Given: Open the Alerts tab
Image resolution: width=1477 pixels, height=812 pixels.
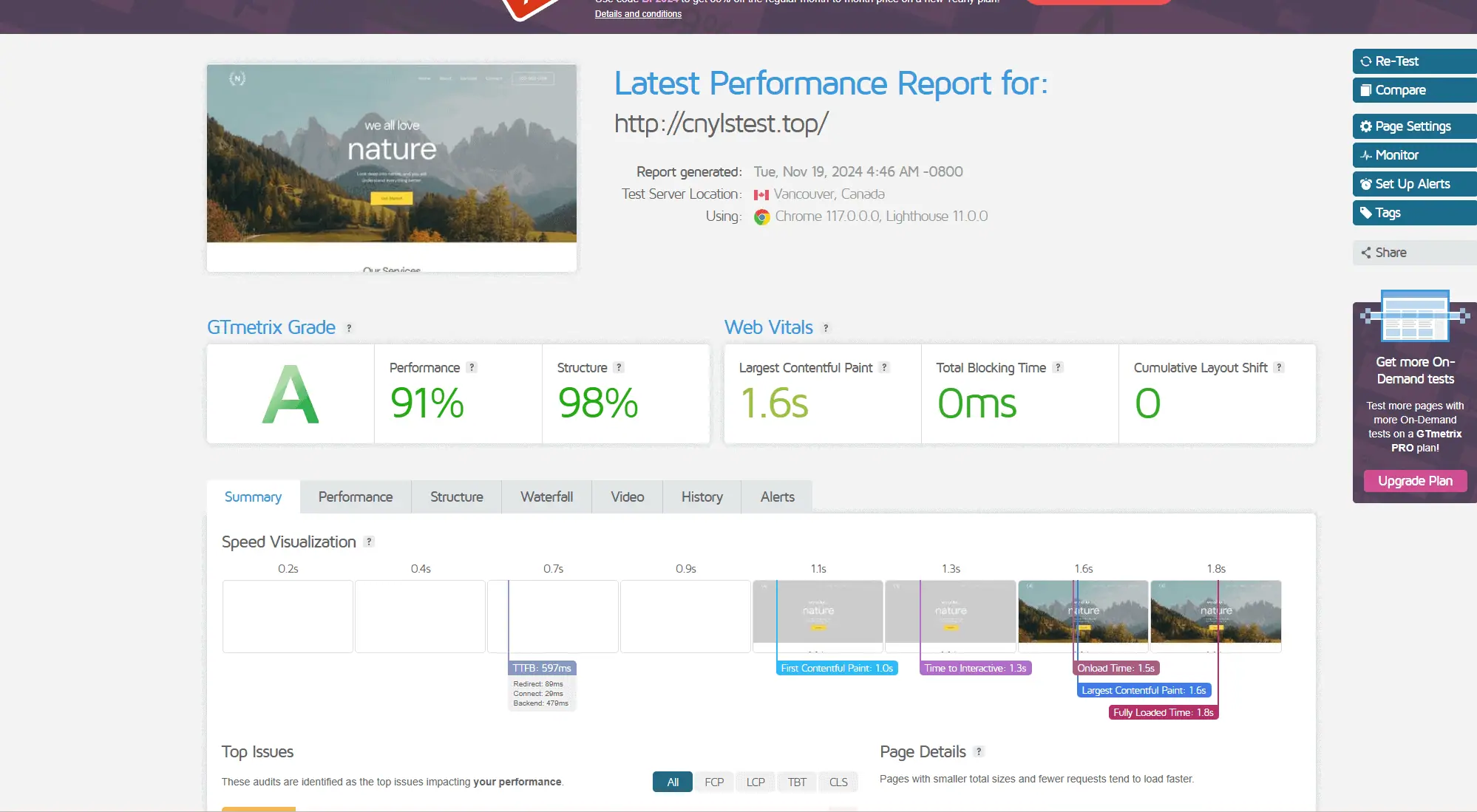Looking at the screenshot, I should pos(778,497).
